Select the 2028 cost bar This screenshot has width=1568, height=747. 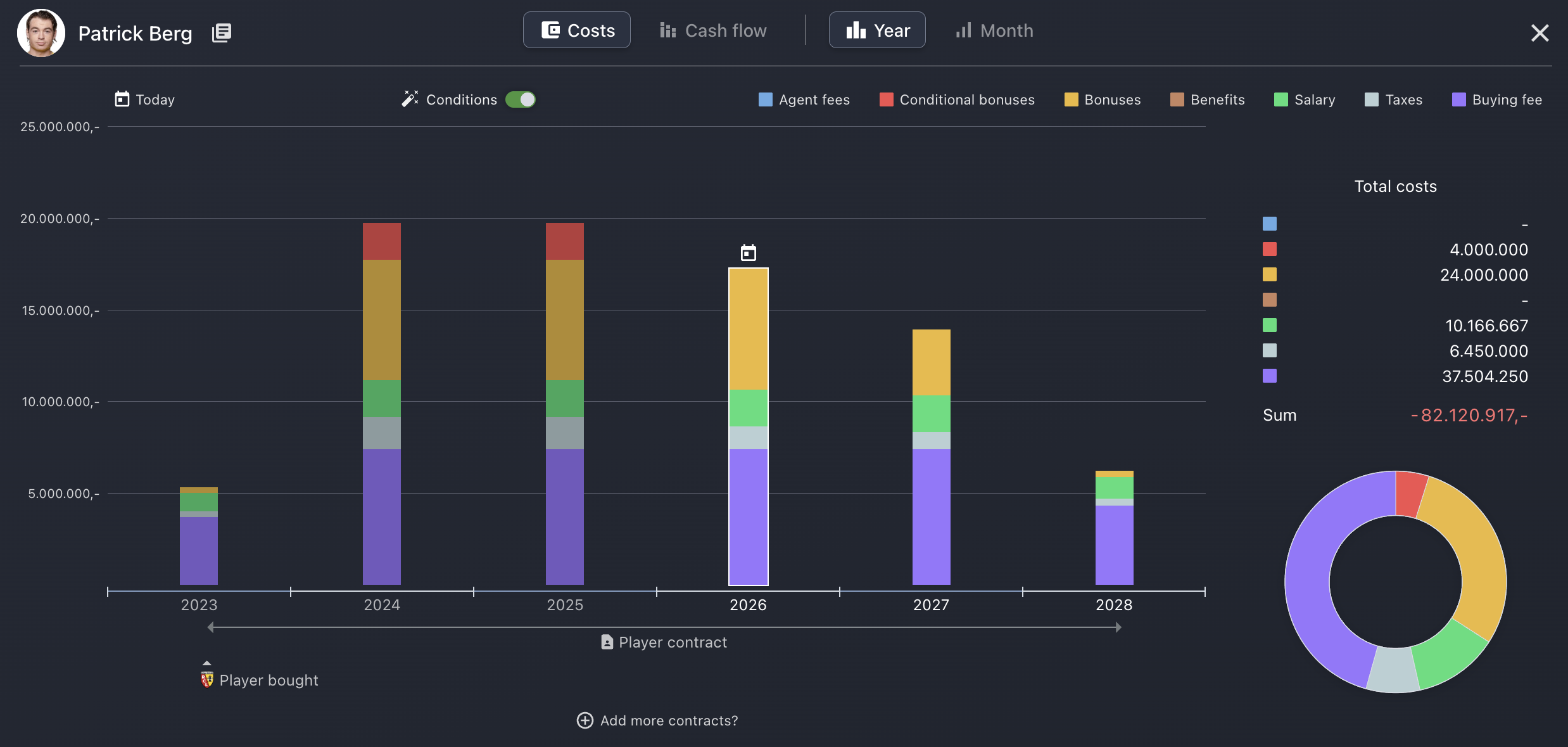[x=1115, y=528]
